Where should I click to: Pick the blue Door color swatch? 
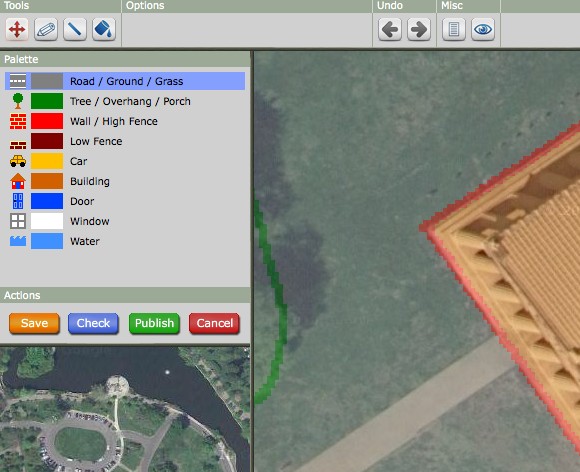click(47, 201)
